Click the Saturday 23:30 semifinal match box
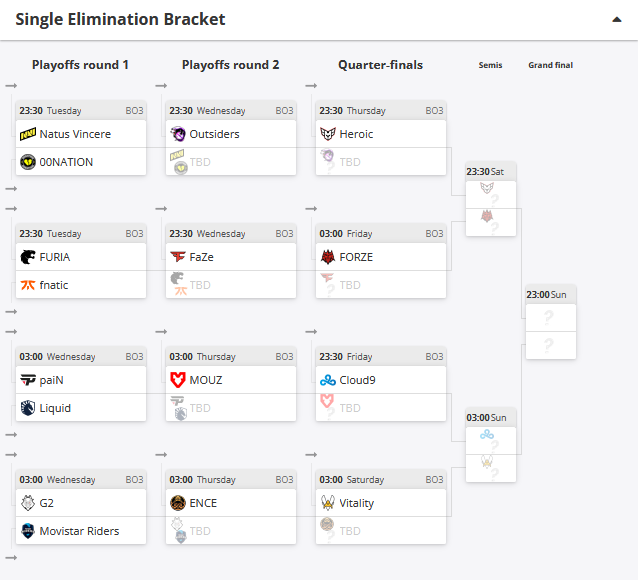Viewport: 638px width, 580px height. tap(490, 202)
